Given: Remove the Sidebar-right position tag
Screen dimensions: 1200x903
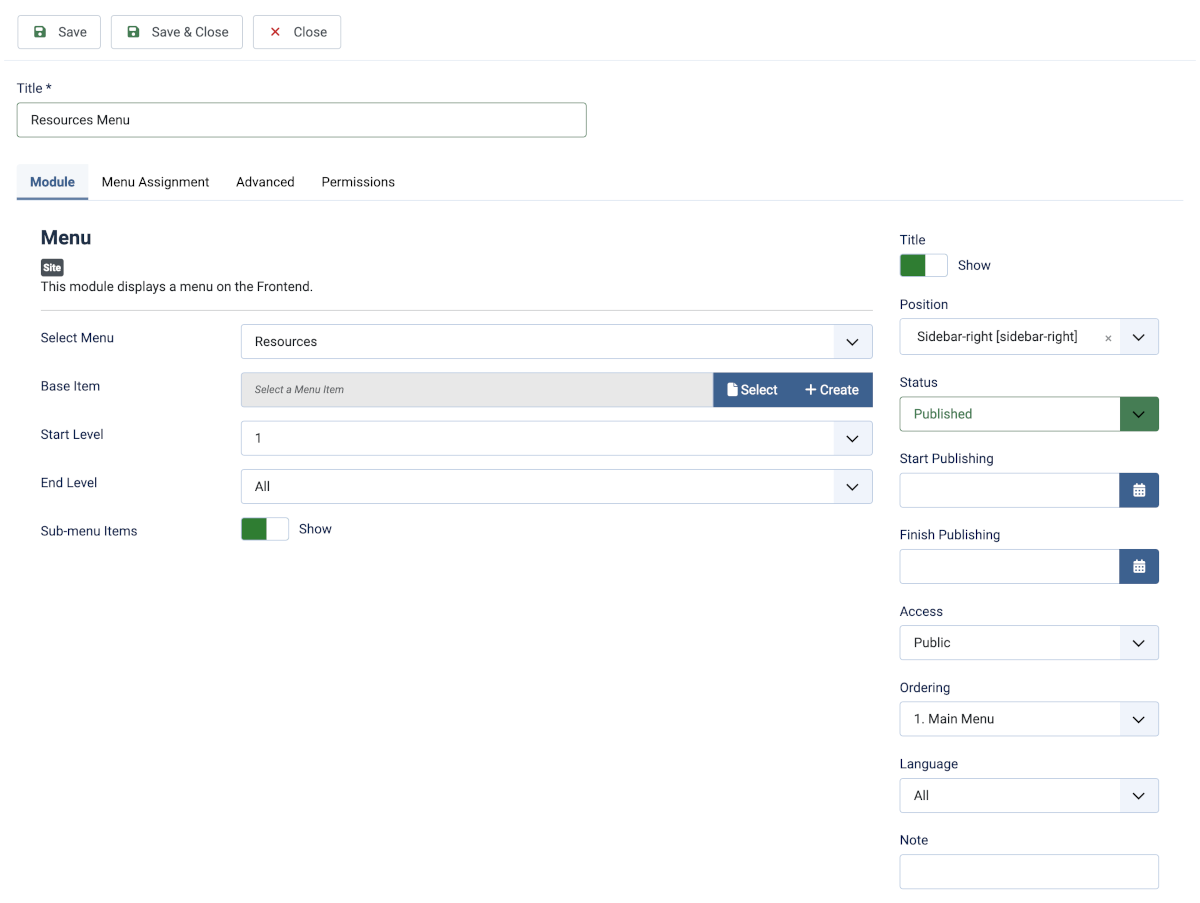Looking at the screenshot, I should point(1108,337).
